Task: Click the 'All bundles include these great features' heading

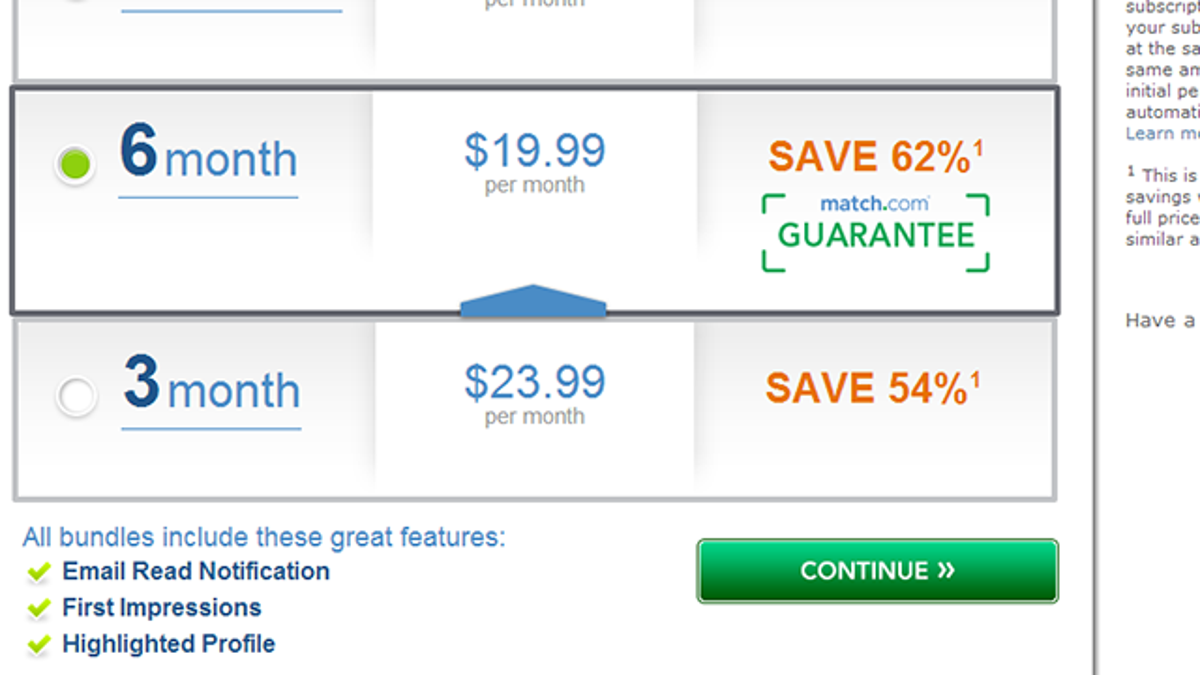Action: [264, 537]
